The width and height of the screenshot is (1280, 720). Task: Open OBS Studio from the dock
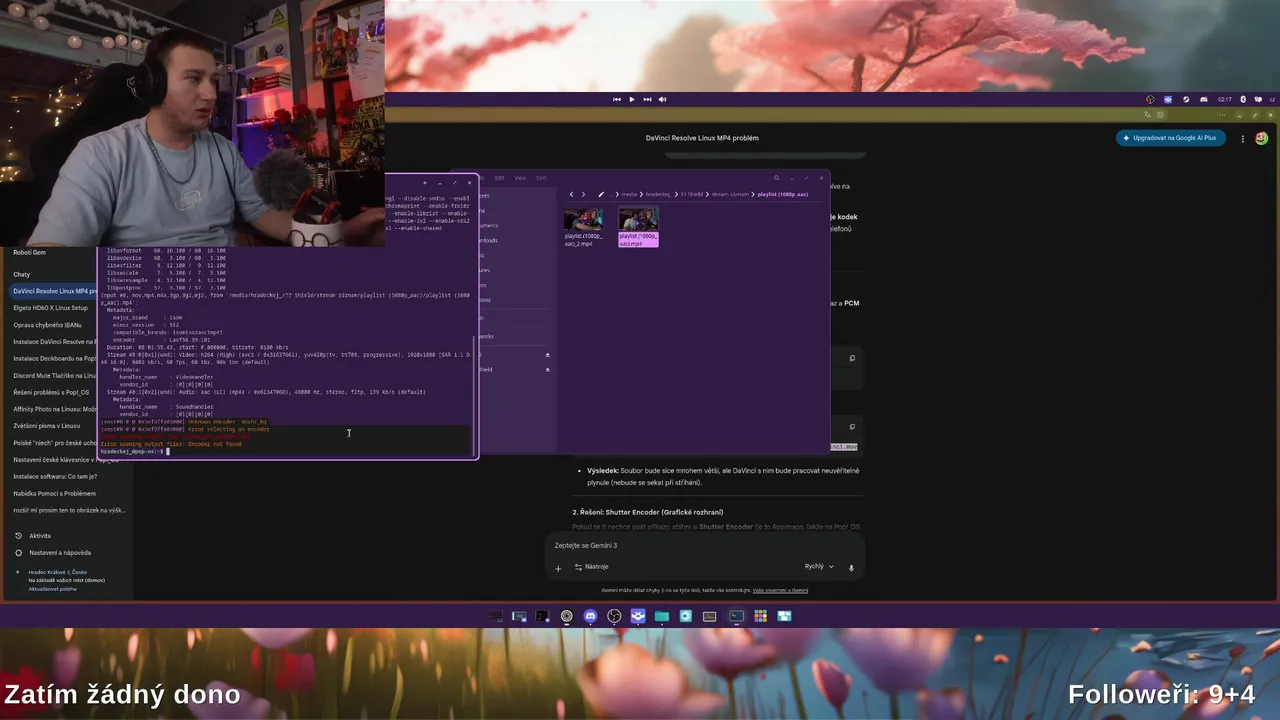614,616
